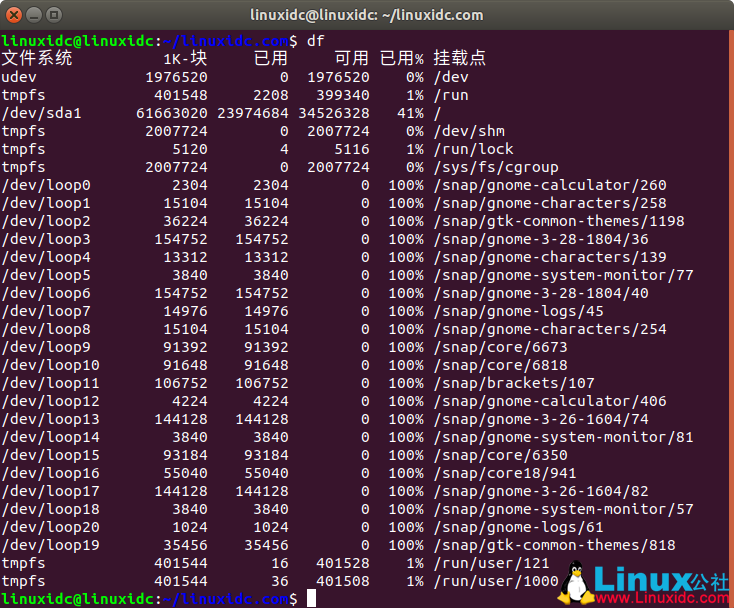Click the '/snap/gnome-calculator/406' path
The width and height of the screenshot is (734, 608).
[x=550, y=401]
